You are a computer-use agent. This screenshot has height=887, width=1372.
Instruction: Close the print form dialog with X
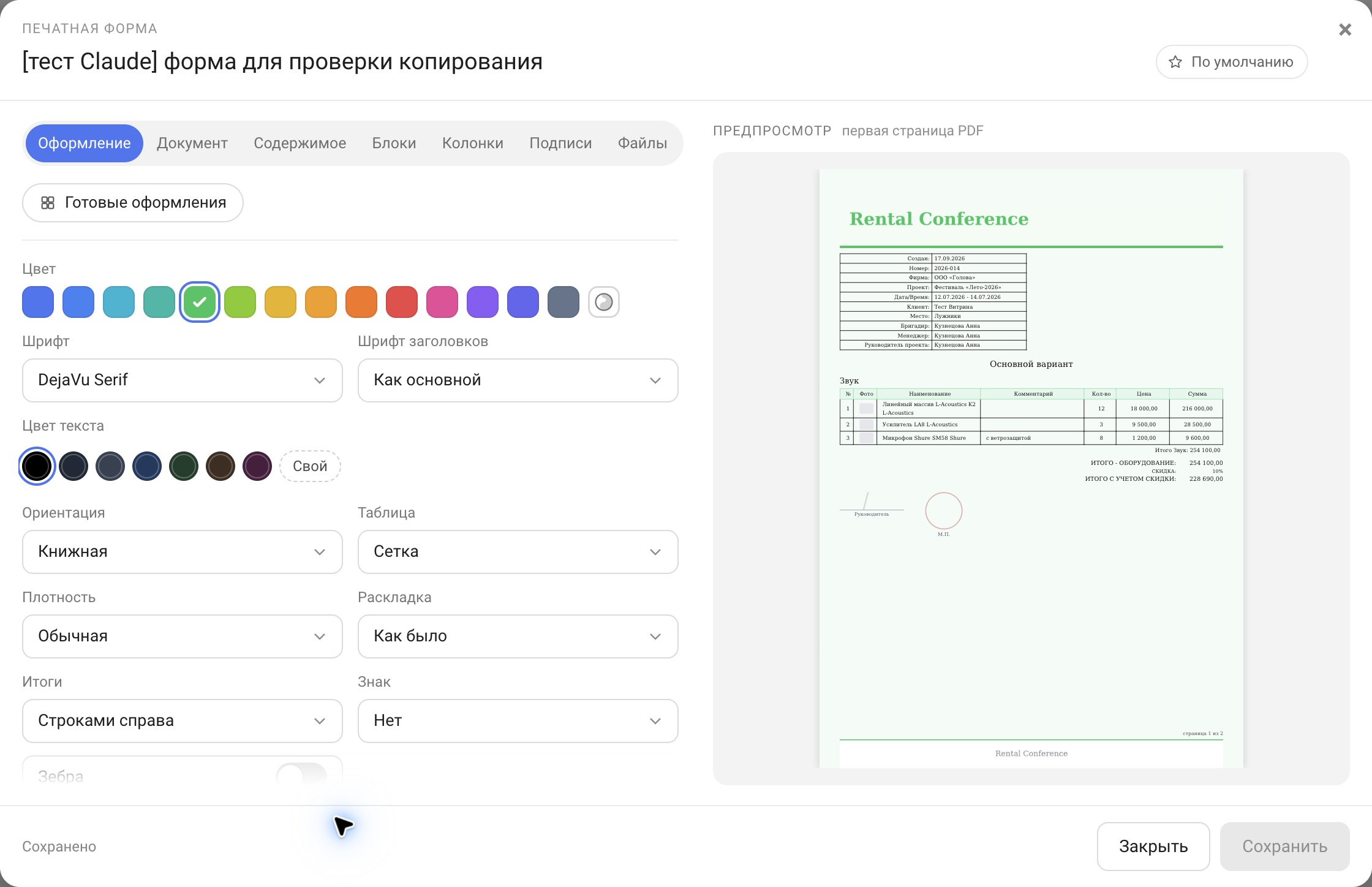coord(1345,29)
